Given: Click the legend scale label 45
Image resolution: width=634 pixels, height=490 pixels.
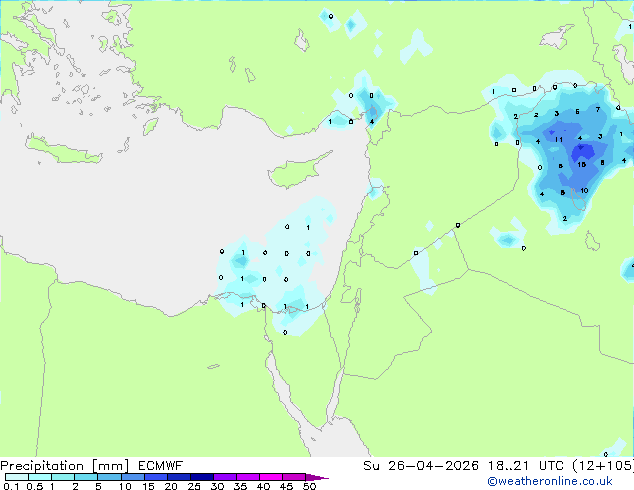Looking at the screenshot, I should pyautogui.click(x=286, y=486).
